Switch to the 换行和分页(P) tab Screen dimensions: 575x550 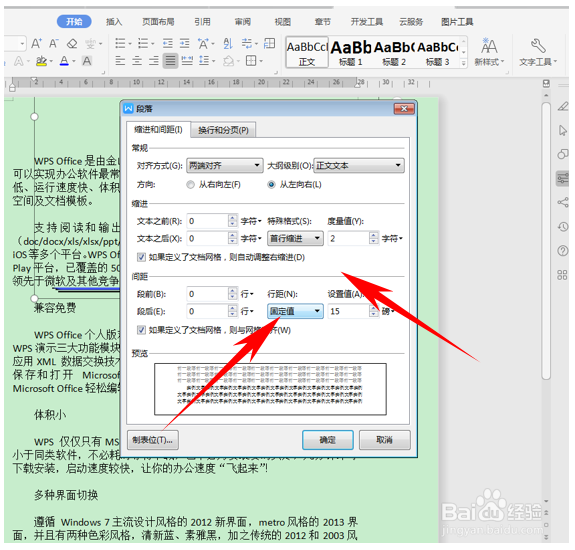point(223,130)
